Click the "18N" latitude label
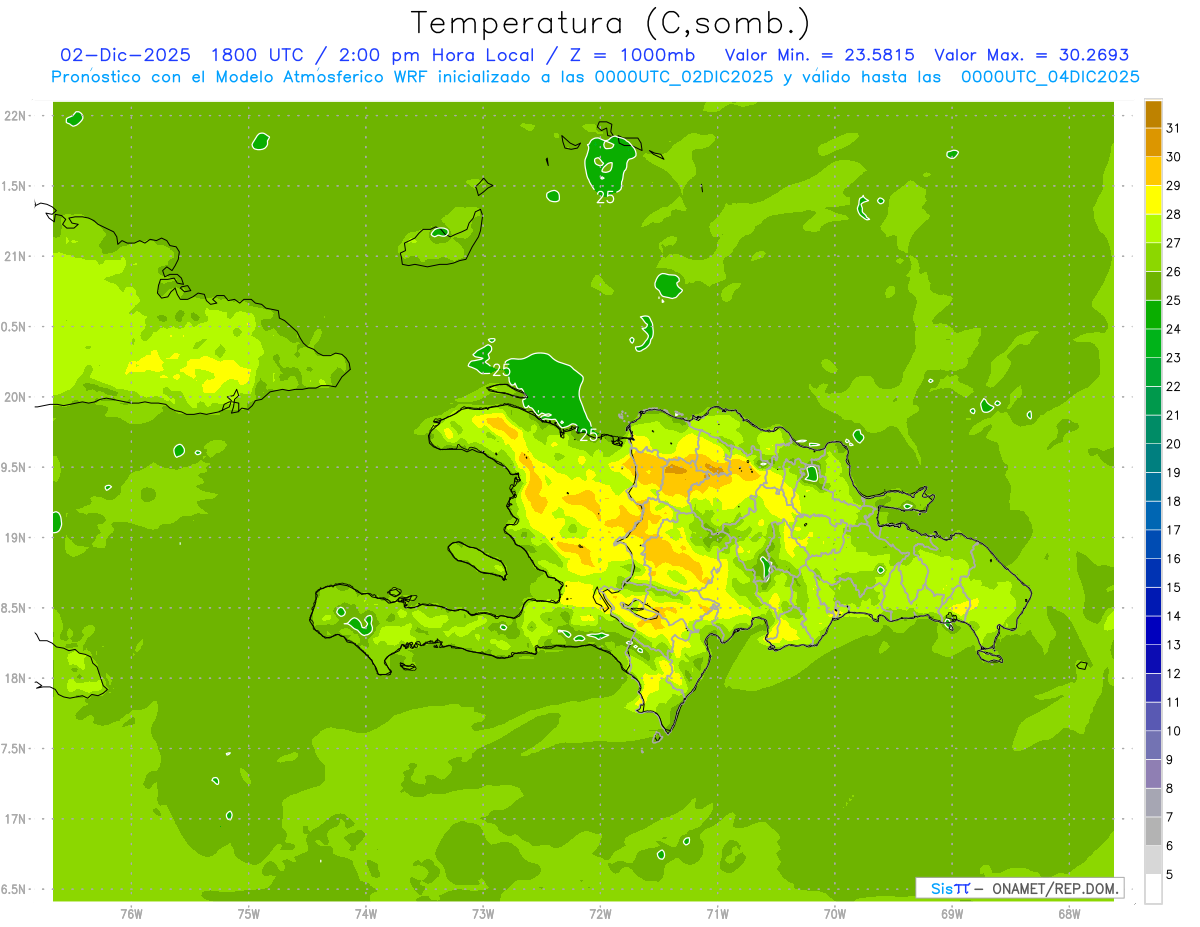1200x927 pixels. pos(15,678)
